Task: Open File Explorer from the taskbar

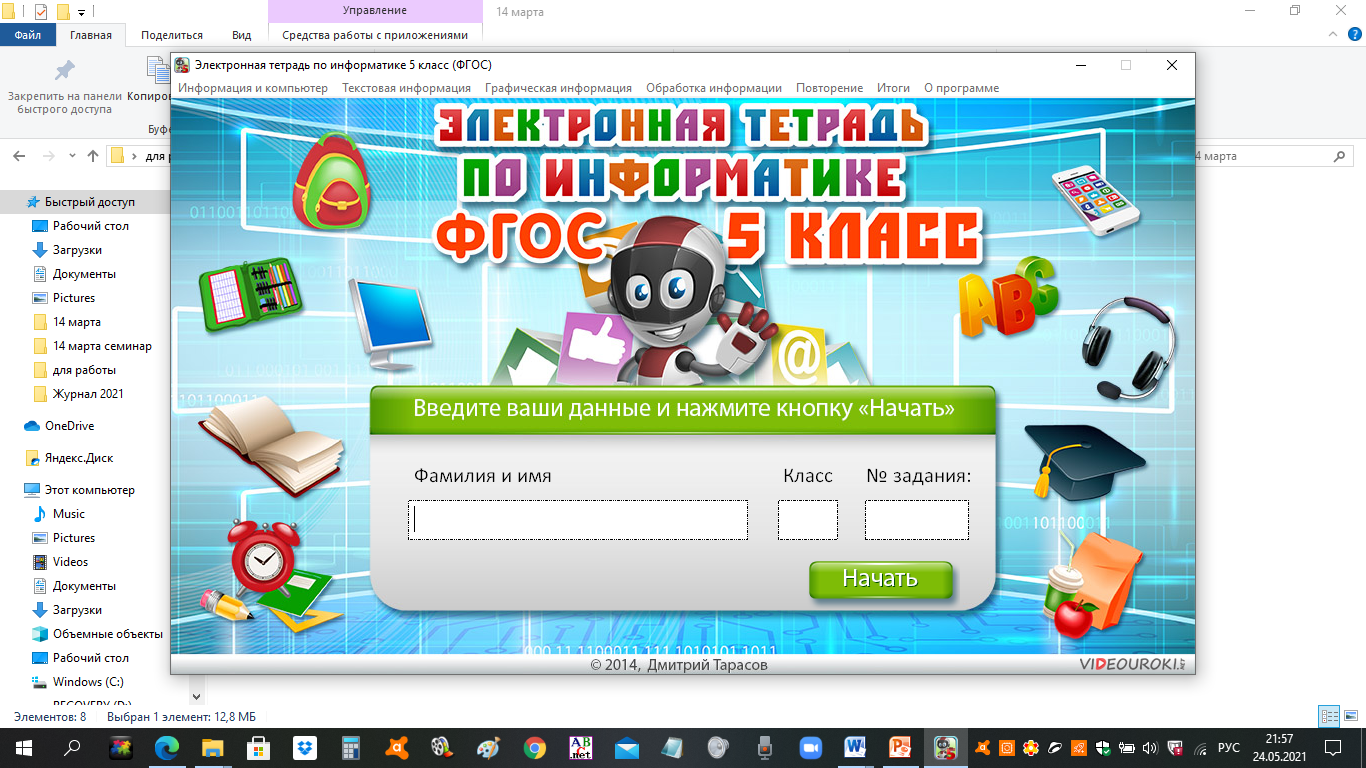Action: click(212, 747)
